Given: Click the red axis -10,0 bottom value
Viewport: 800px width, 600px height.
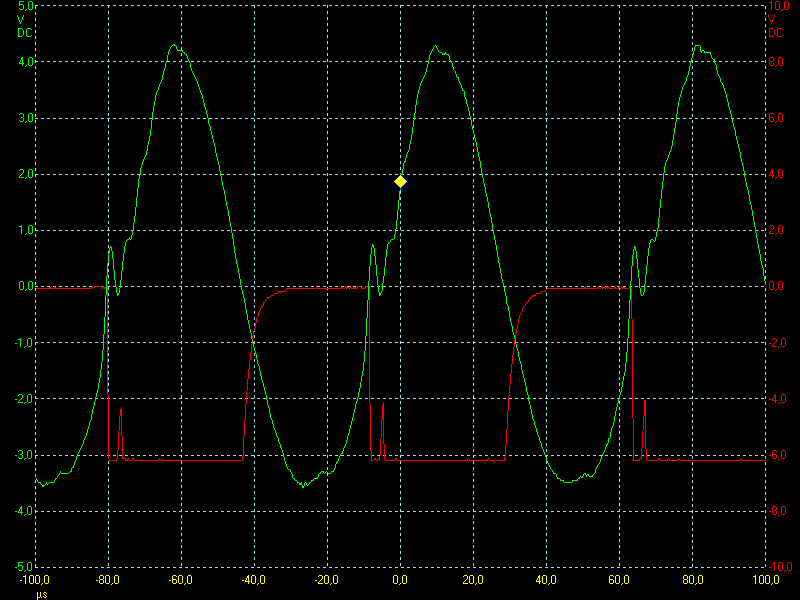Looking at the screenshot, I should pyautogui.click(x=780, y=567).
